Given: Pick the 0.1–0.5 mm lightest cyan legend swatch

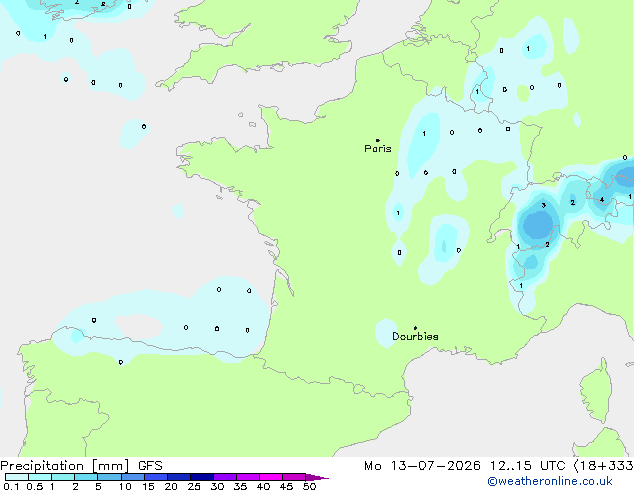Looking at the screenshot, I should pos(17,477).
